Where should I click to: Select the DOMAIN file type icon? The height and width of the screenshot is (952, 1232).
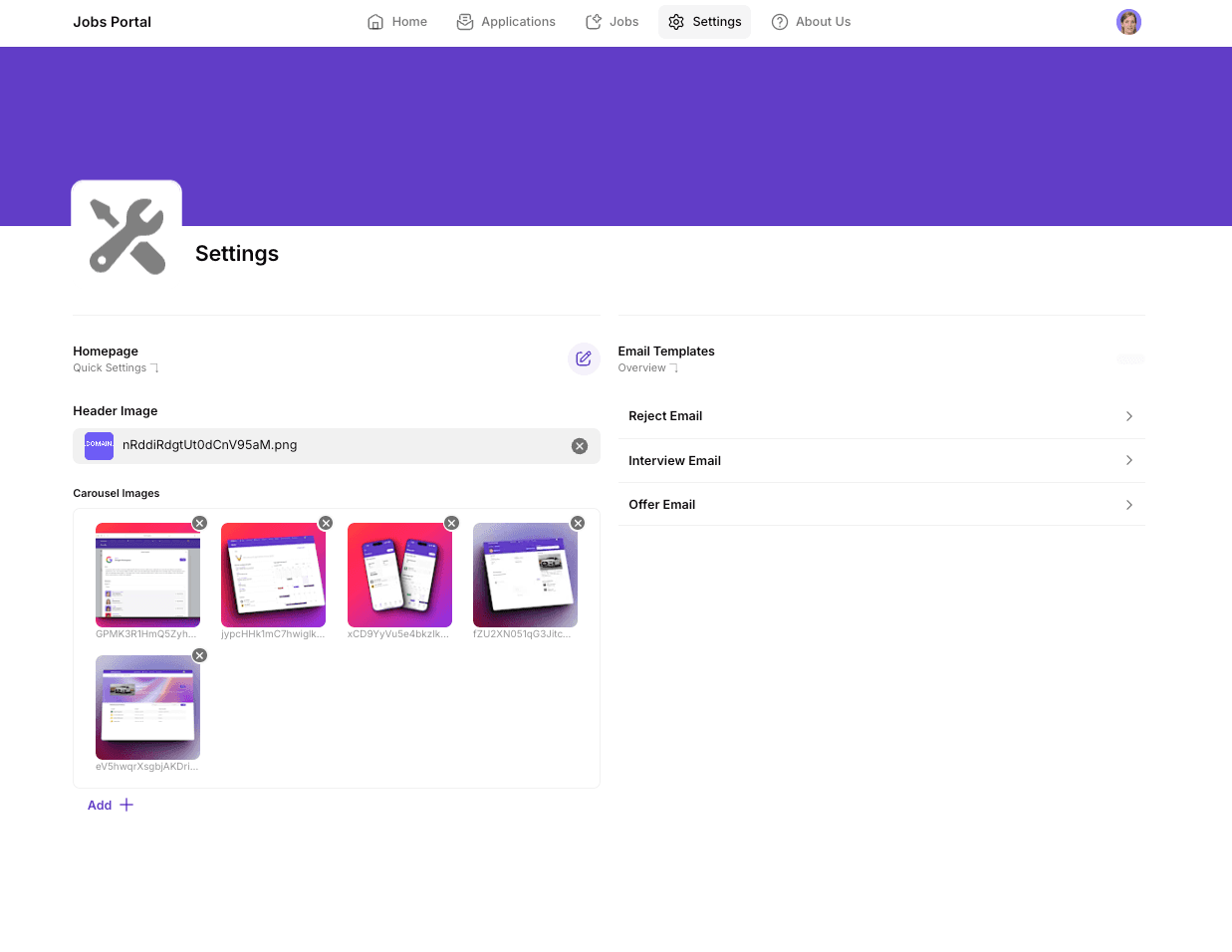99,445
